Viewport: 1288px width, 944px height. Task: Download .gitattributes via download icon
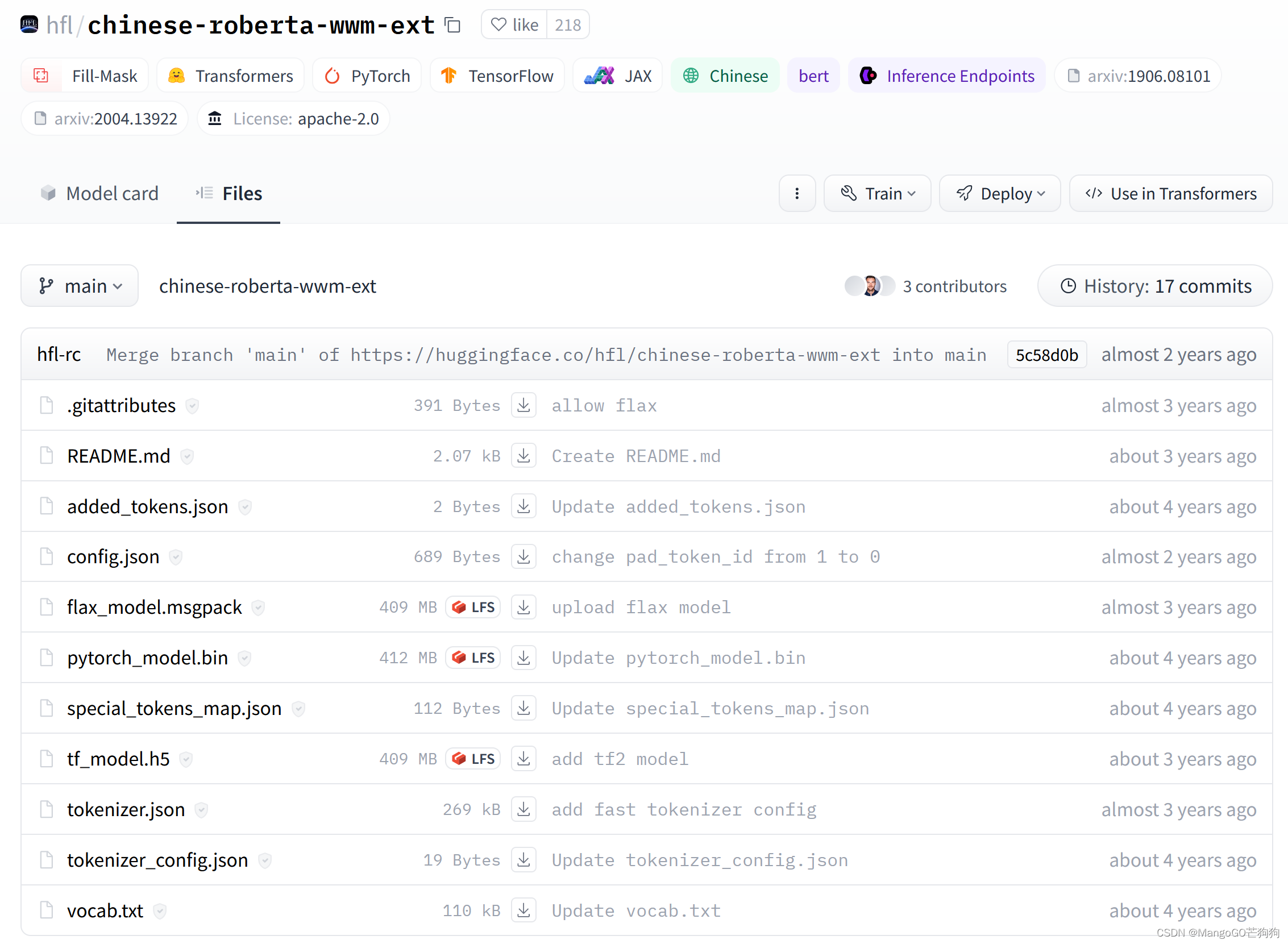pos(523,405)
